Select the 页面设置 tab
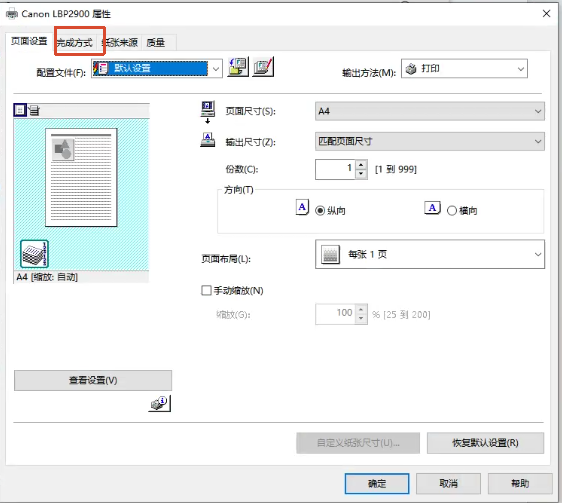The image size is (562, 503). pyautogui.click(x=29, y=41)
